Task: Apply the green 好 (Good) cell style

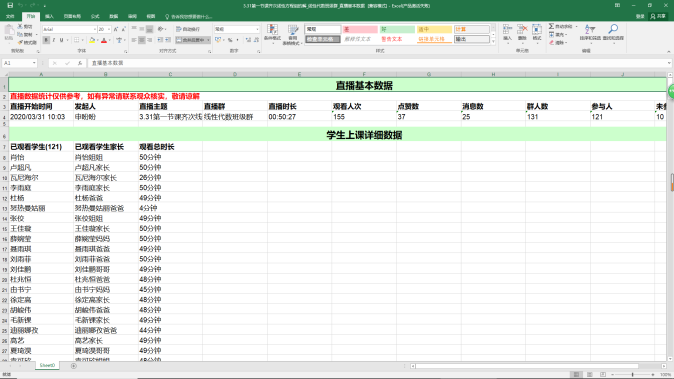Action: point(397,29)
